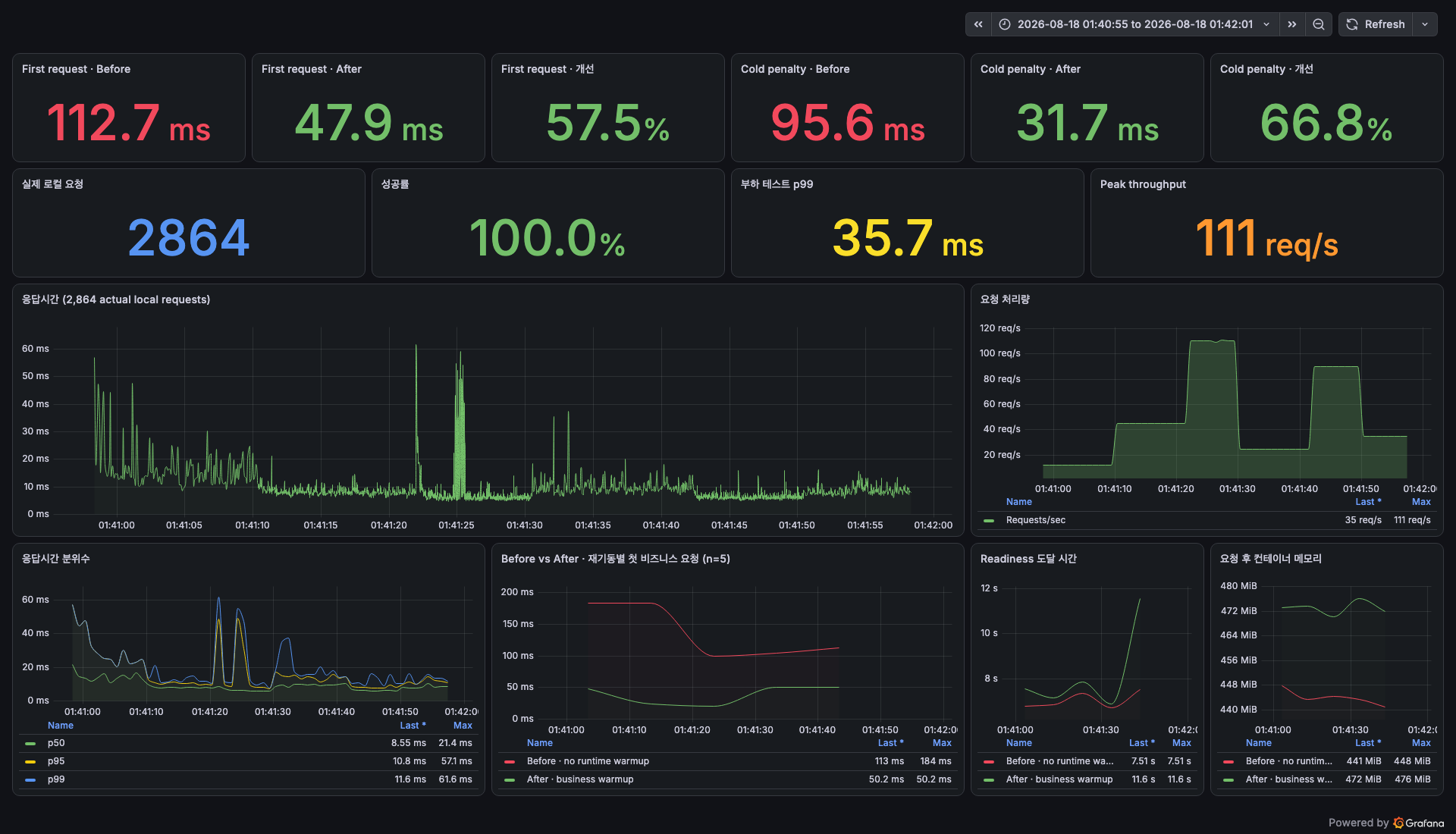The image size is (1456, 834).
Task: Click '61.6 ms' p99 Max value
Action: tap(455, 779)
